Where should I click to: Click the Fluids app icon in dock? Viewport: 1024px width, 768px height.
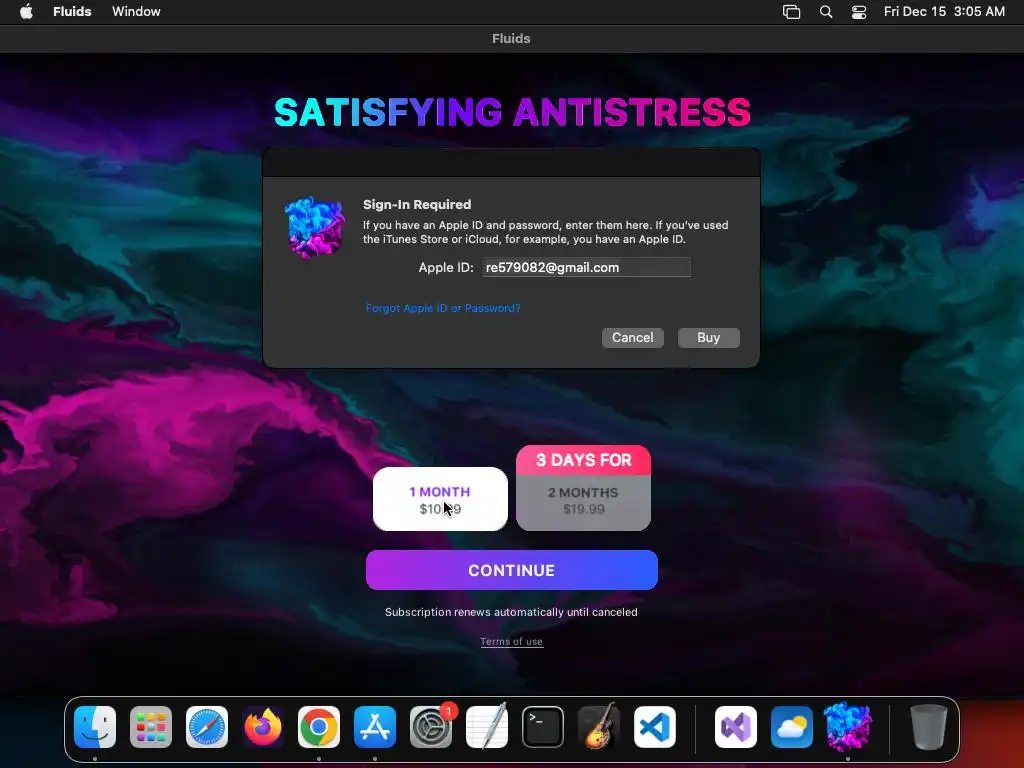point(848,727)
